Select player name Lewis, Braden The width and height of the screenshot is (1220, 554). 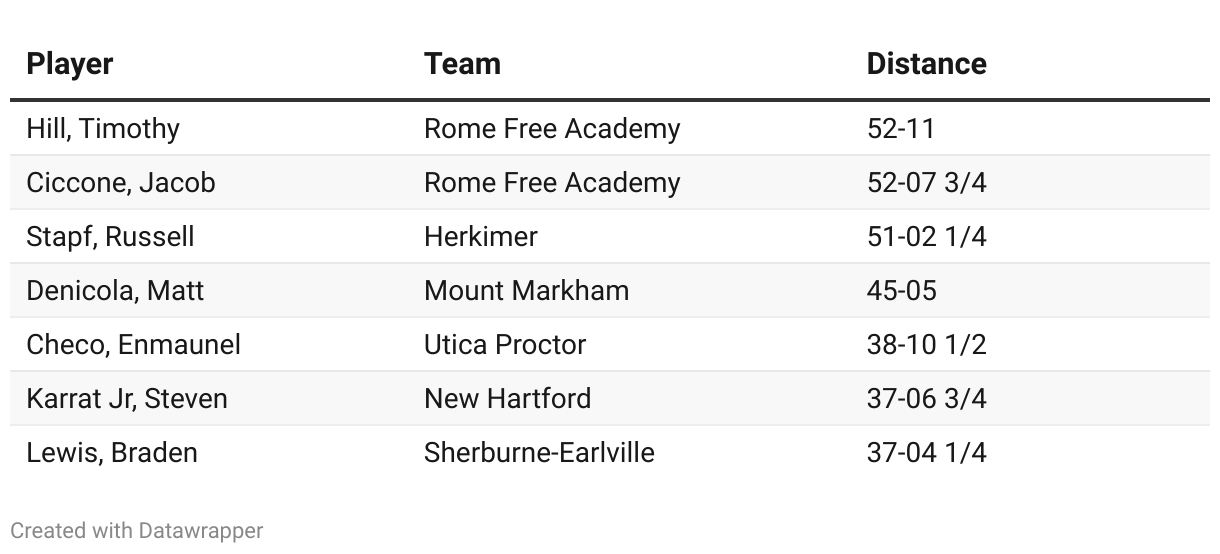(x=112, y=453)
